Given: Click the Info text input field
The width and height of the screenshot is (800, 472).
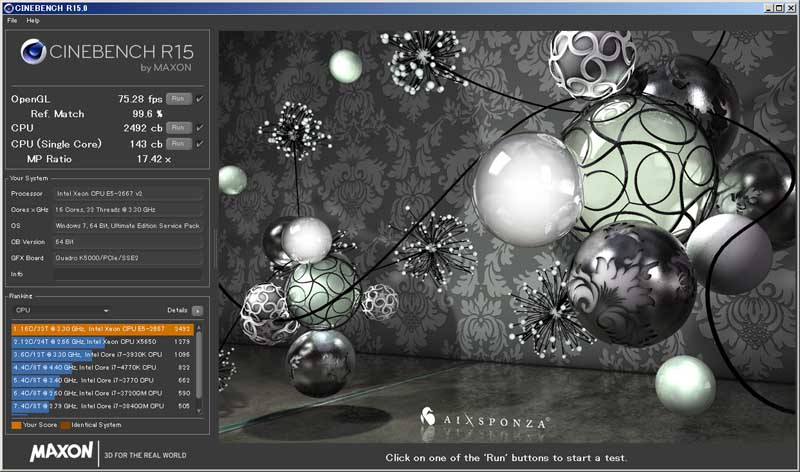Looking at the screenshot, I should (128, 275).
